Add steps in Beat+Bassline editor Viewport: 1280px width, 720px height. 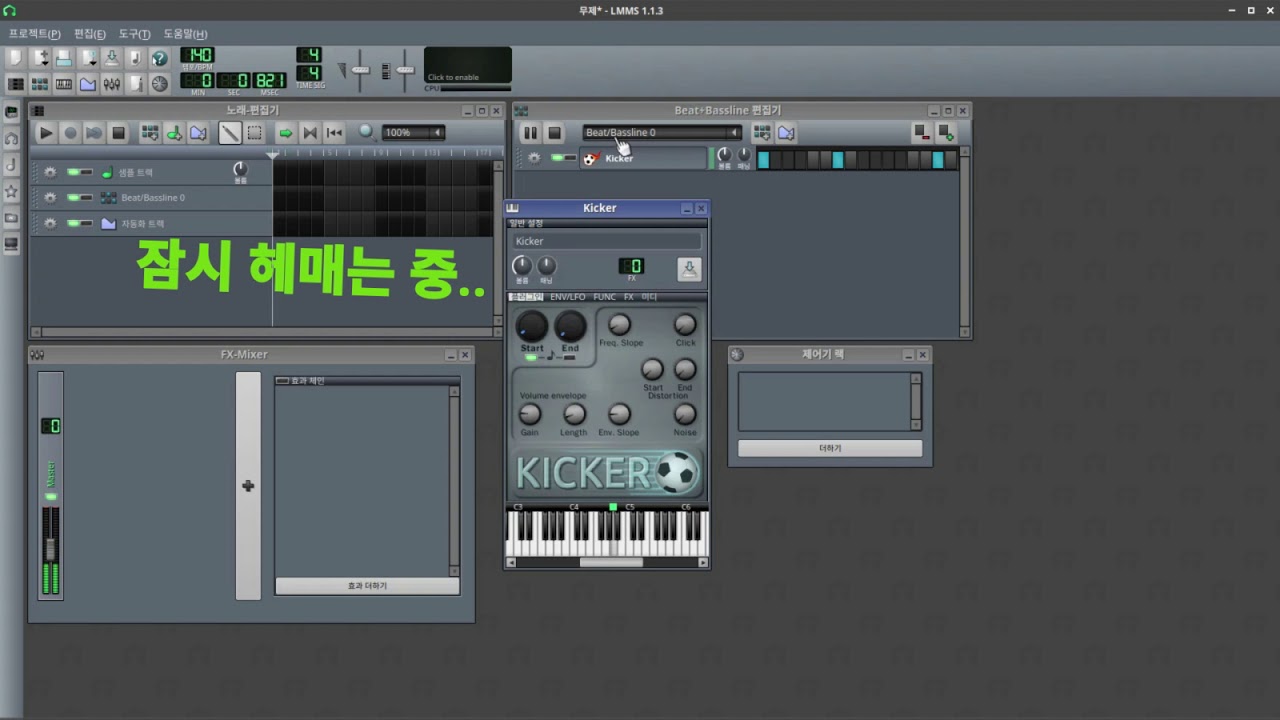pyautogui.click(x=945, y=132)
